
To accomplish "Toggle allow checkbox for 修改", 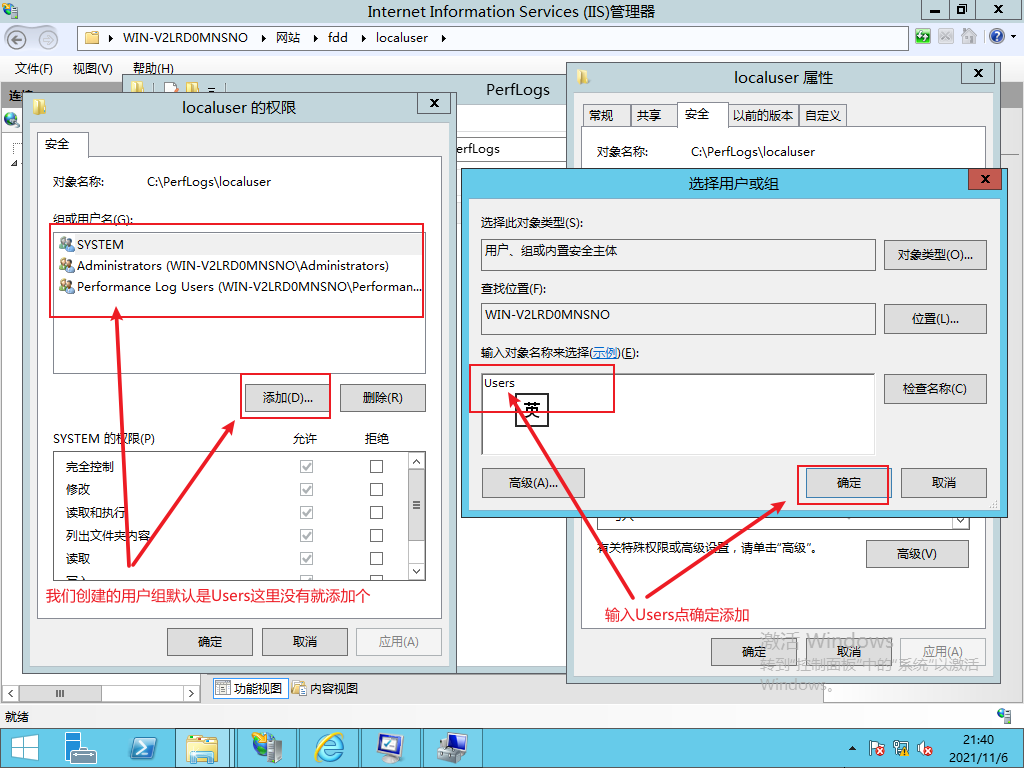I will click(306, 489).
